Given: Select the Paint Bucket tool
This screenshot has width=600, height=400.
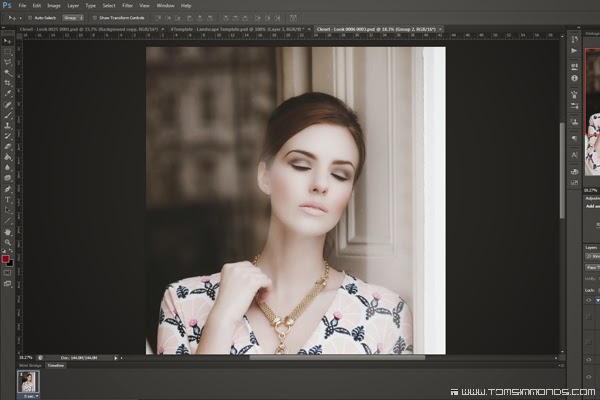Looking at the screenshot, I should (x=7, y=157).
